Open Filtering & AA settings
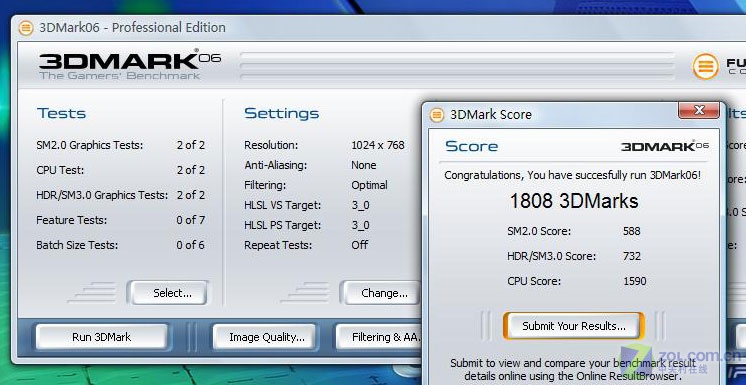This screenshot has height=385, width=746. 380,337
